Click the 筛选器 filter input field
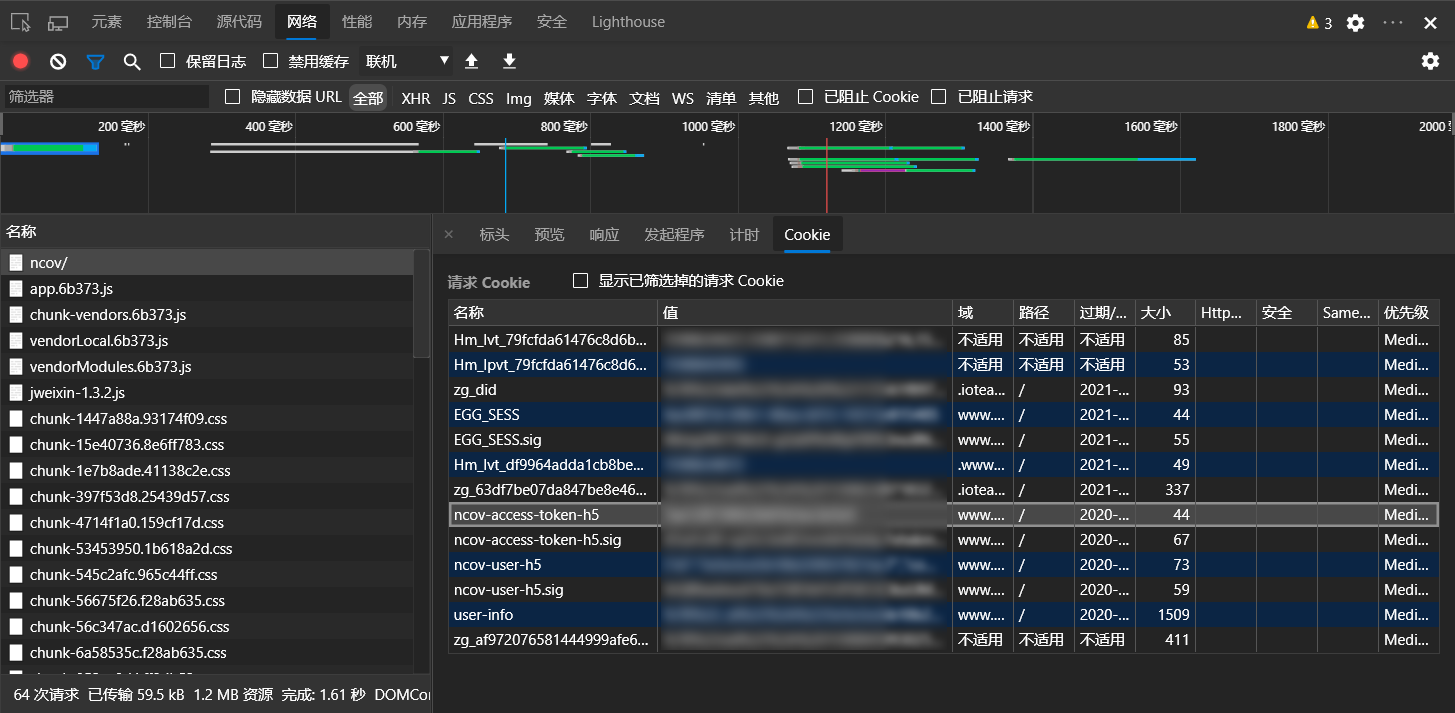The height and width of the screenshot is (713, 1455). (x=105, y=97)
